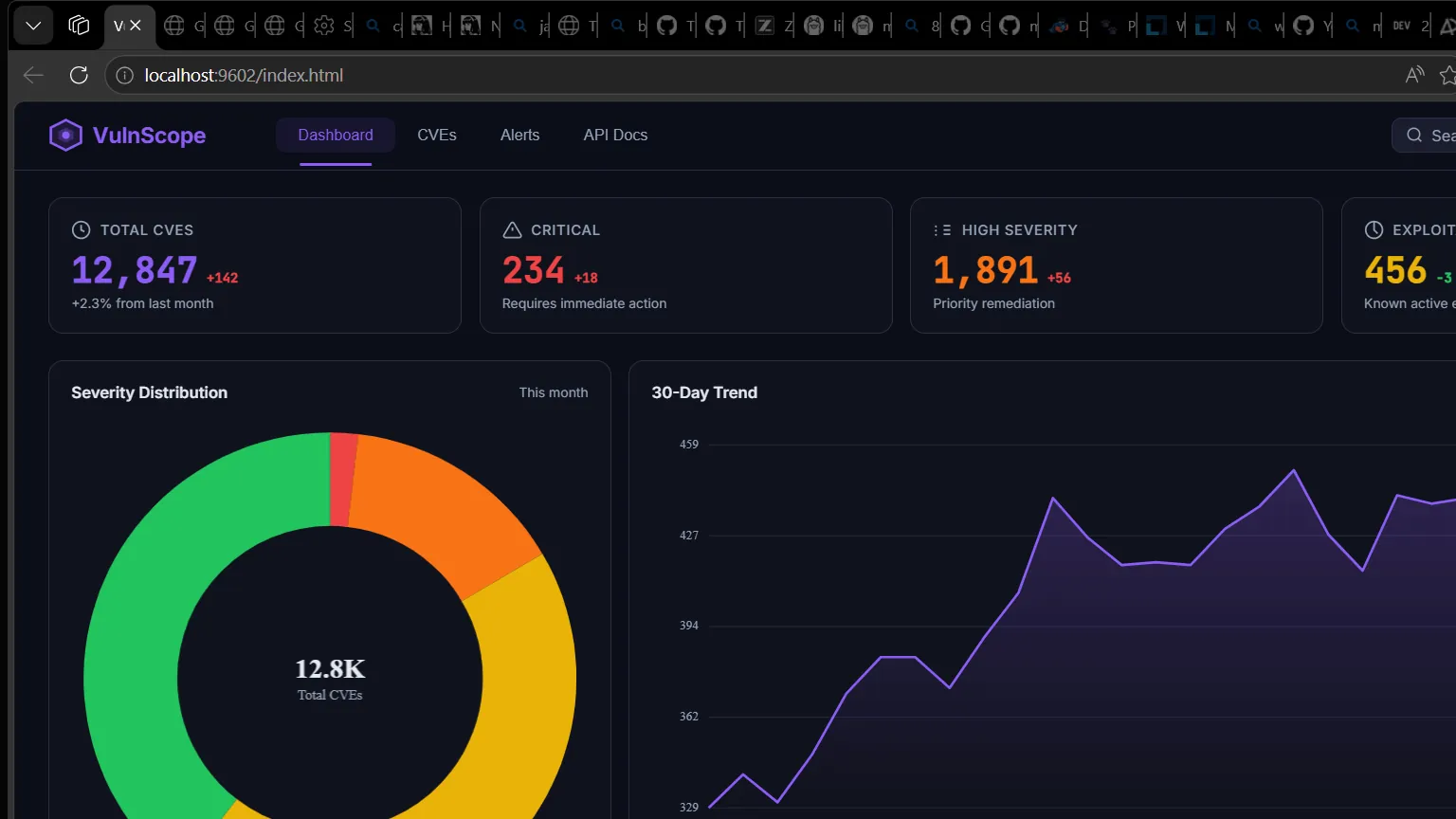Open the tab actions menu chevron
The image size is (1456, 819).
point(33,26)
